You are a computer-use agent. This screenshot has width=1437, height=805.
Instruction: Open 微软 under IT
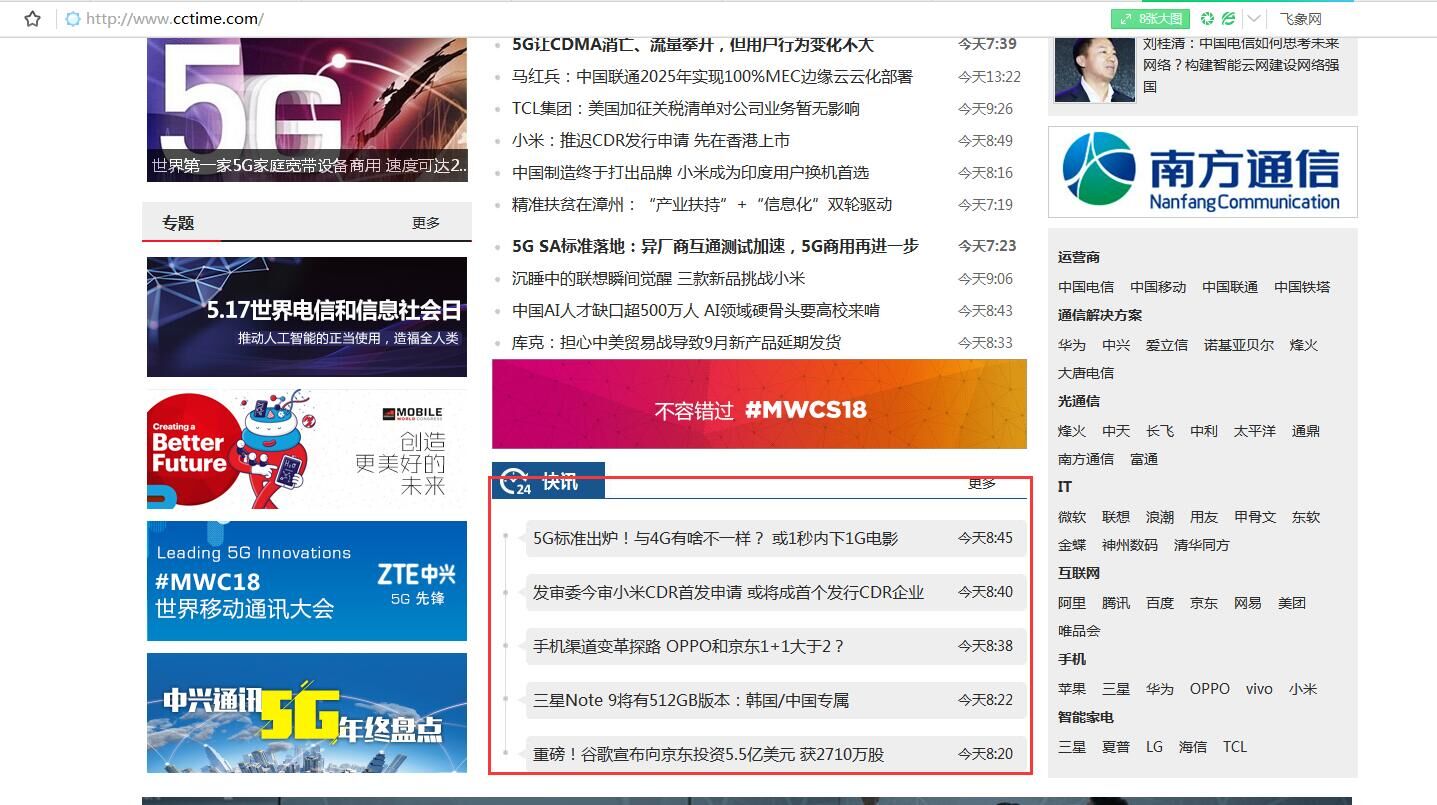(x=1072, y=517)
